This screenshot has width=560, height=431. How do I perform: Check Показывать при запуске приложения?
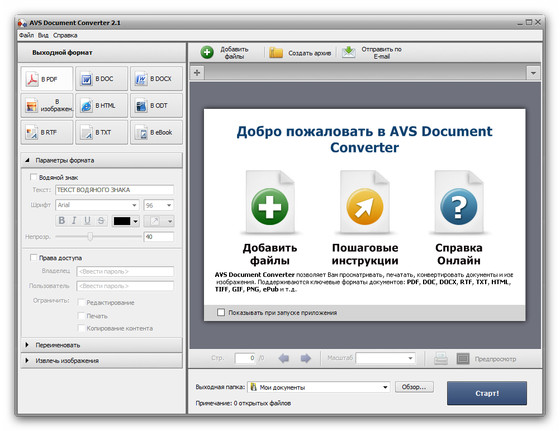(221, 312)
